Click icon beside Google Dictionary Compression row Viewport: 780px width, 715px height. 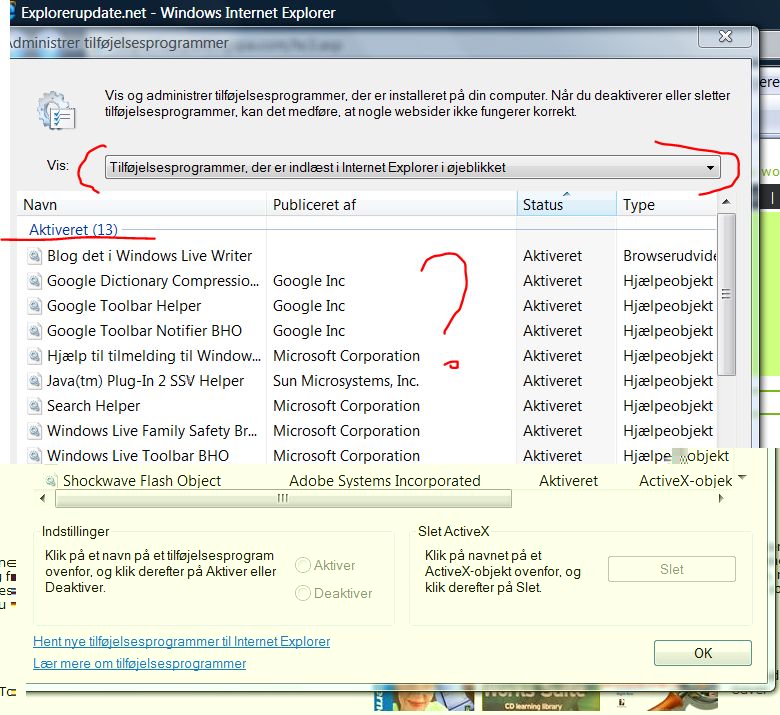(x=34, y=281)
